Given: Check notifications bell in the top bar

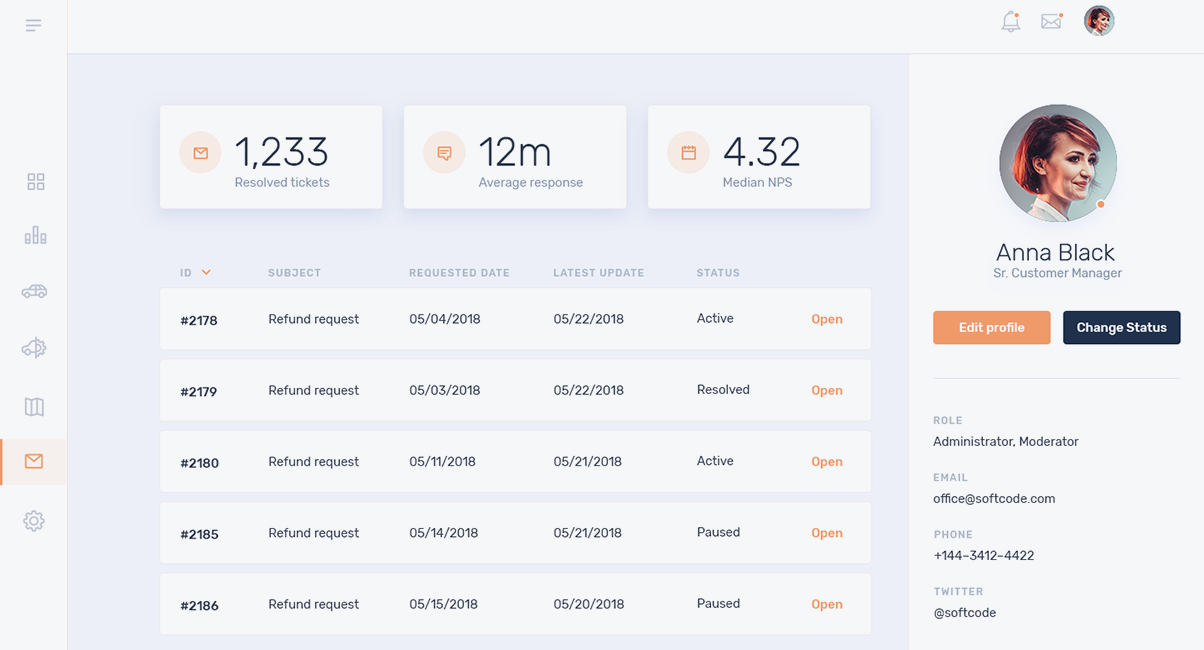Looking at the screenshot, I should (1011, 21).
